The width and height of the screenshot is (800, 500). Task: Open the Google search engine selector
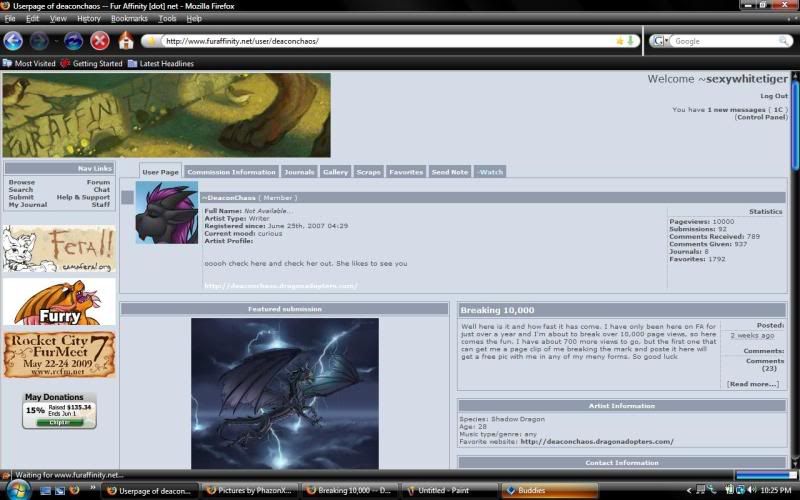coord(661,41)
